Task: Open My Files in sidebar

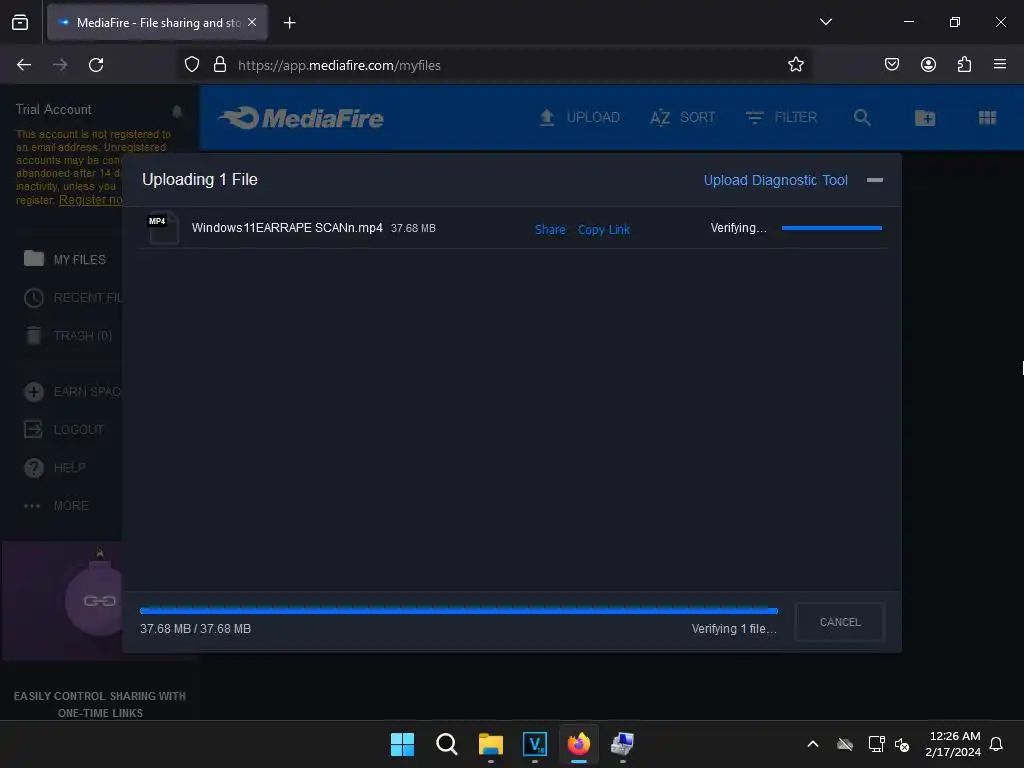Action: (x=65, y=259)
